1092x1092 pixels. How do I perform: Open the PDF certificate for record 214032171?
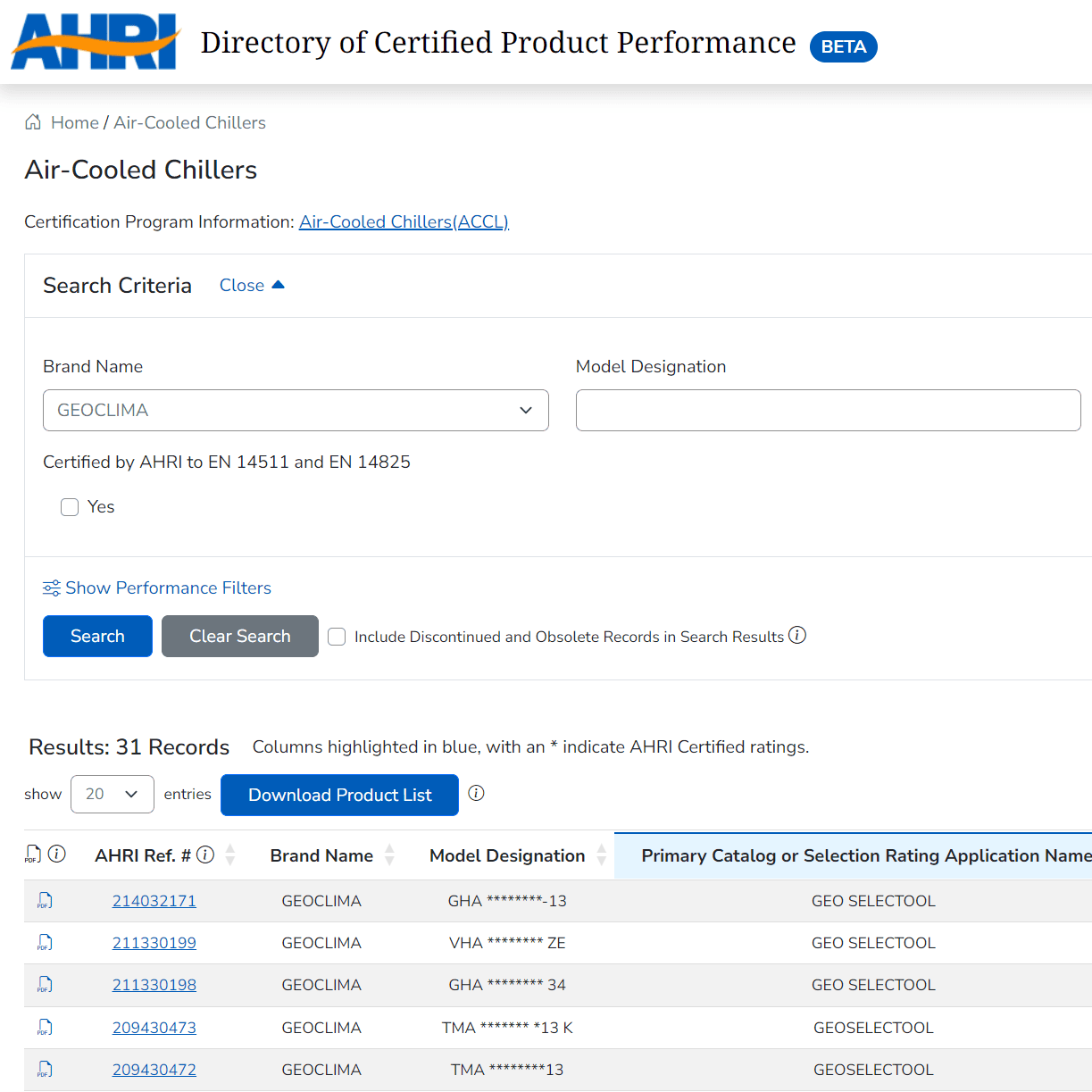coord(43,901)
